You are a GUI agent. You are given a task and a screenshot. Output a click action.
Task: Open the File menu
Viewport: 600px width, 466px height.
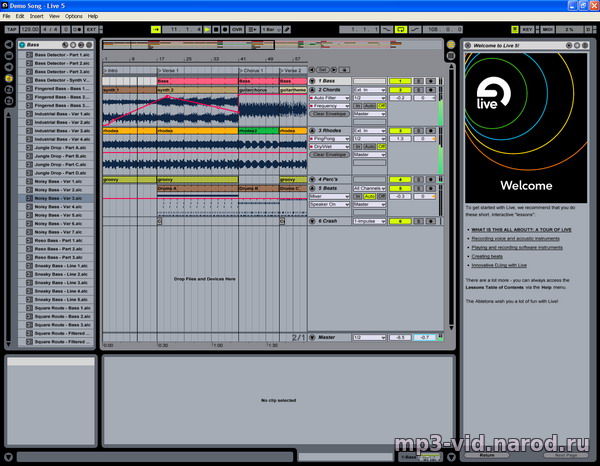7,16
